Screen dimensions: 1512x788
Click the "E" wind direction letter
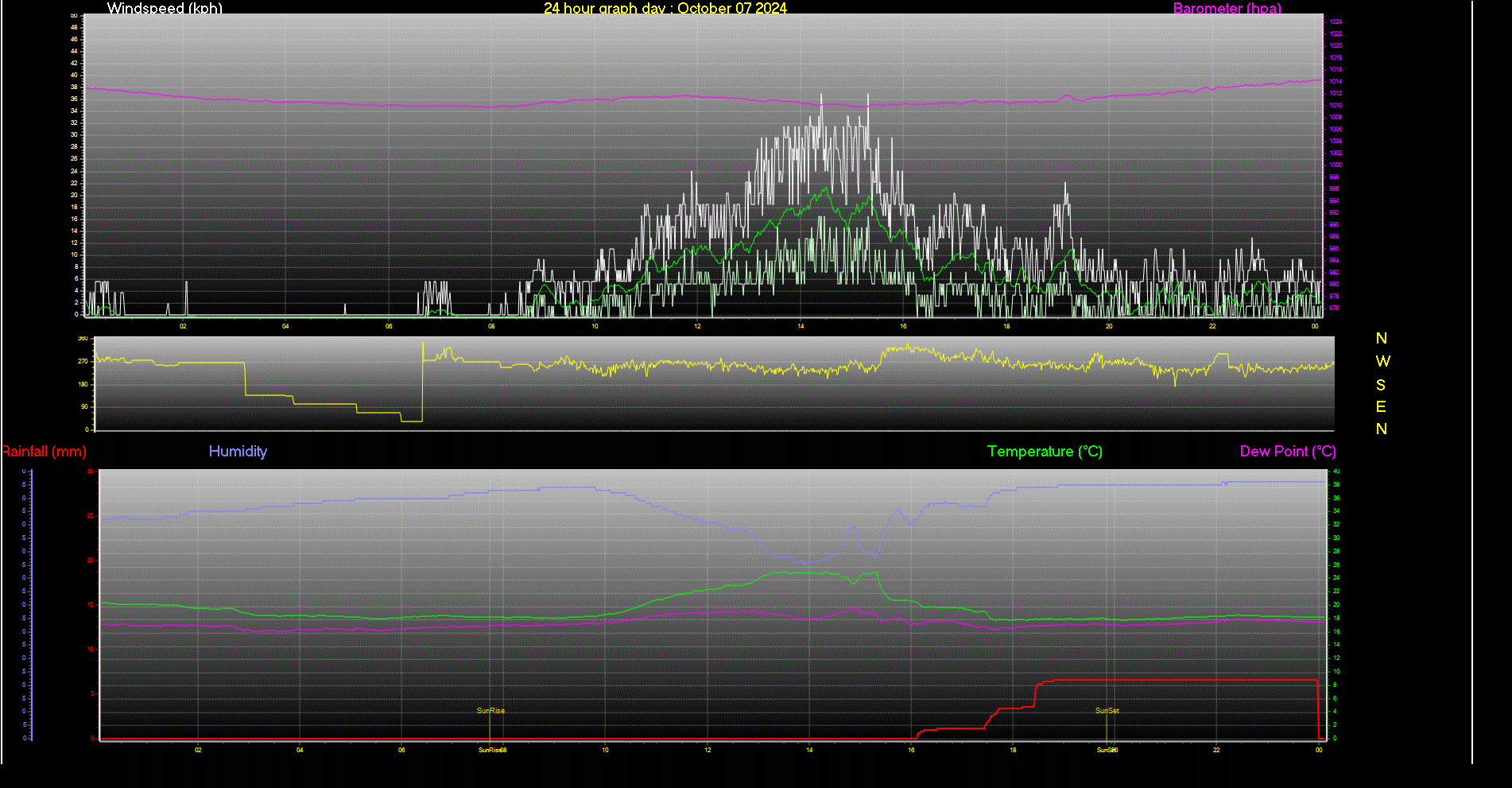coord(1382,407)
